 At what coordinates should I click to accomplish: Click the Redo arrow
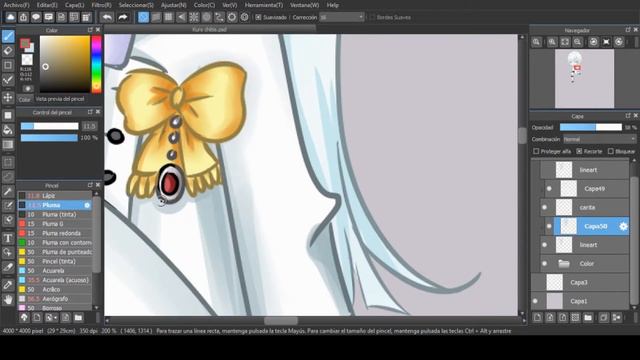point(123,17)
